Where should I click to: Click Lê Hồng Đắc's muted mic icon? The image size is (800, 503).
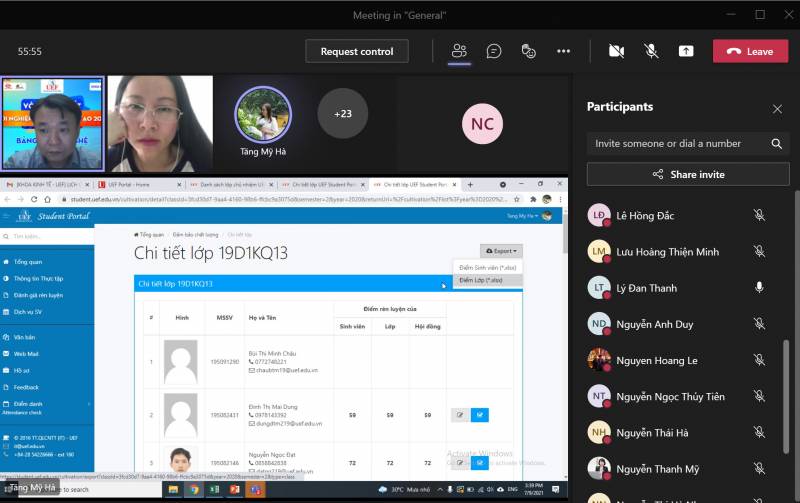[759, 215]
